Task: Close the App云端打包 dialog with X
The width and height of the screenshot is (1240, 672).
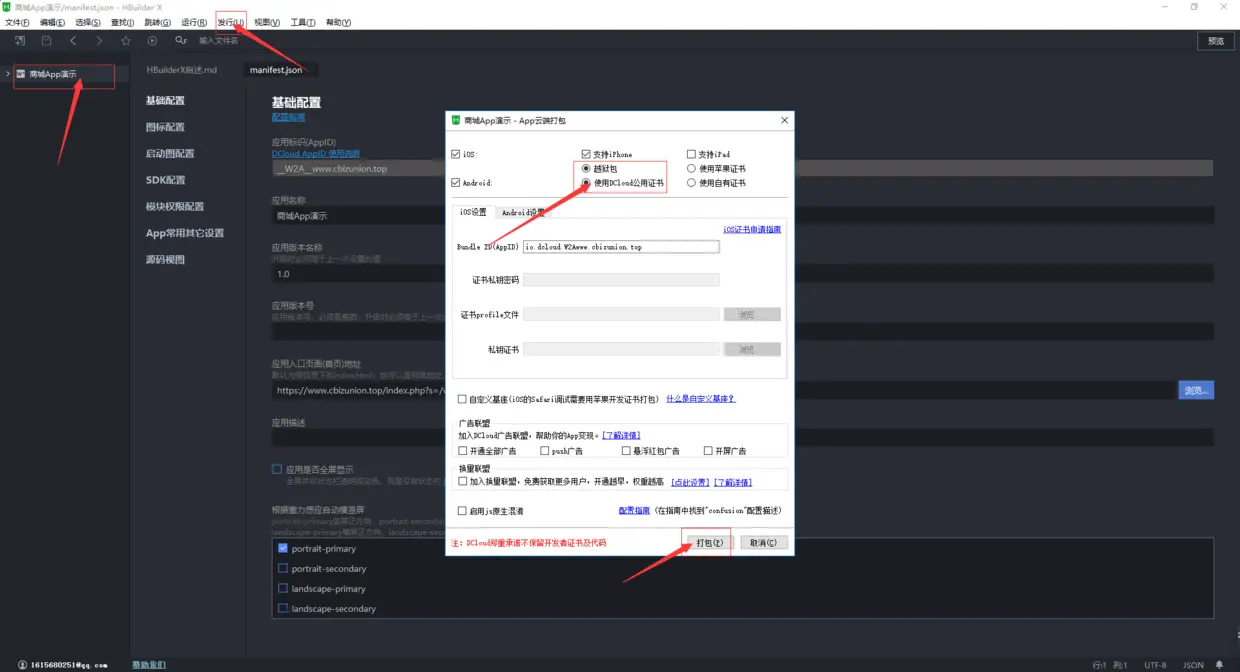Action: tap(783, 120)
